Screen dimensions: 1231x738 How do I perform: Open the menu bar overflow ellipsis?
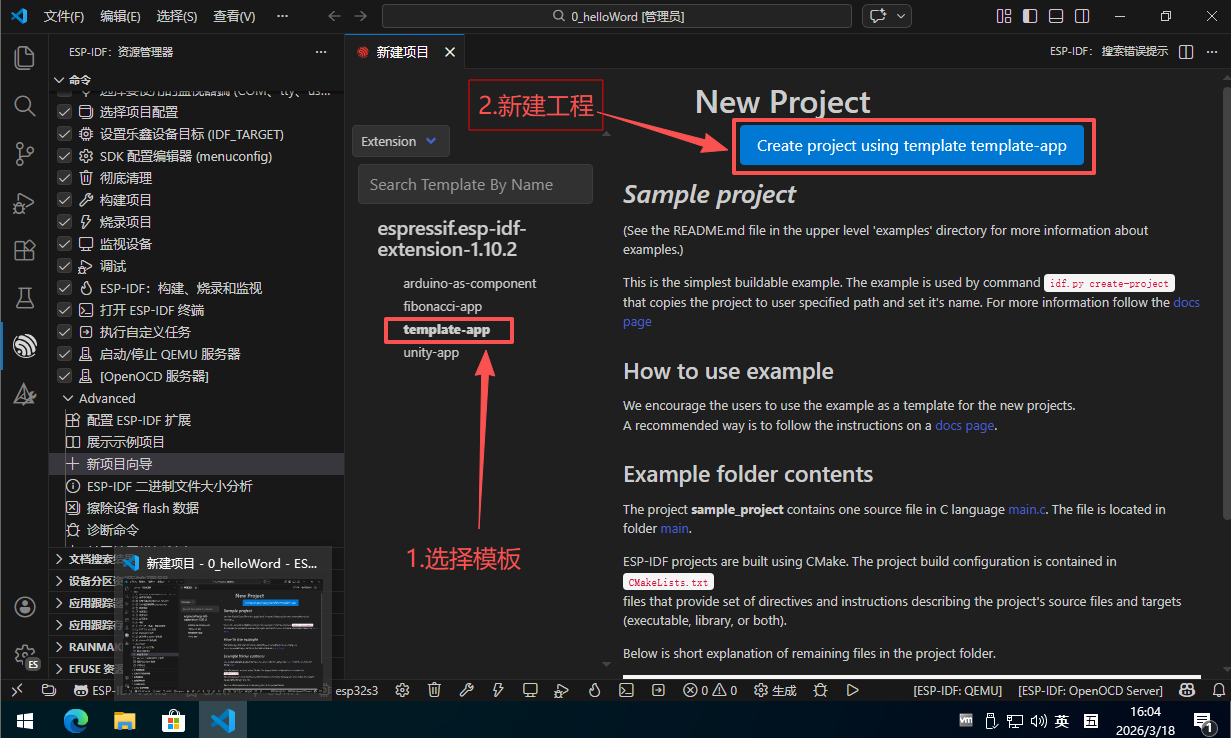tap(283, 16)
